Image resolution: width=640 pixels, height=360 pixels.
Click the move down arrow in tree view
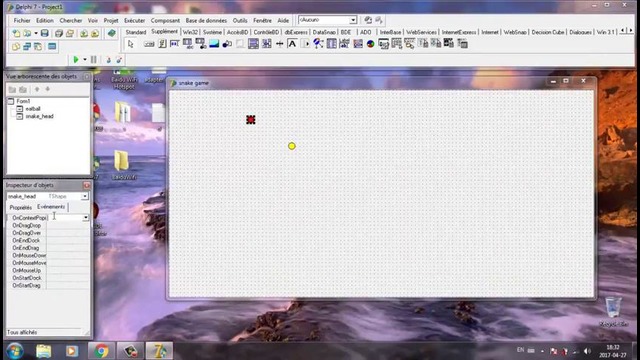point(47,89)
